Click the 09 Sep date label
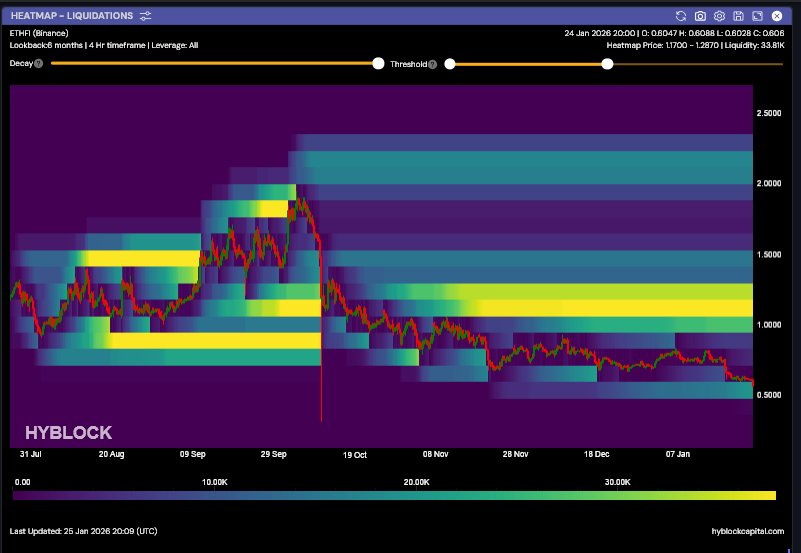The image size is (801, 553). click(193, 454)
